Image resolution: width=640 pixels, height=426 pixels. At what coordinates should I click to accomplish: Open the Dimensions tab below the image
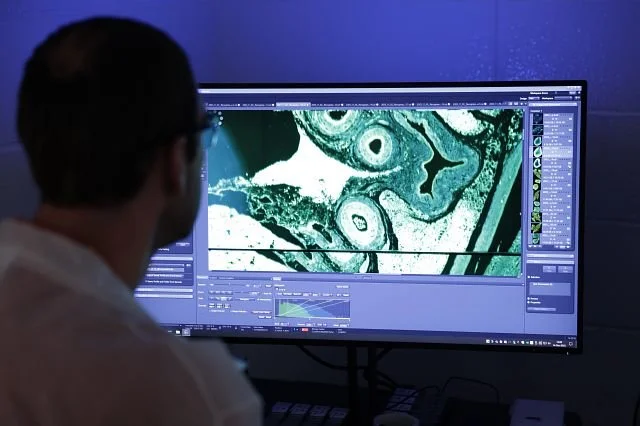point(202,277)
